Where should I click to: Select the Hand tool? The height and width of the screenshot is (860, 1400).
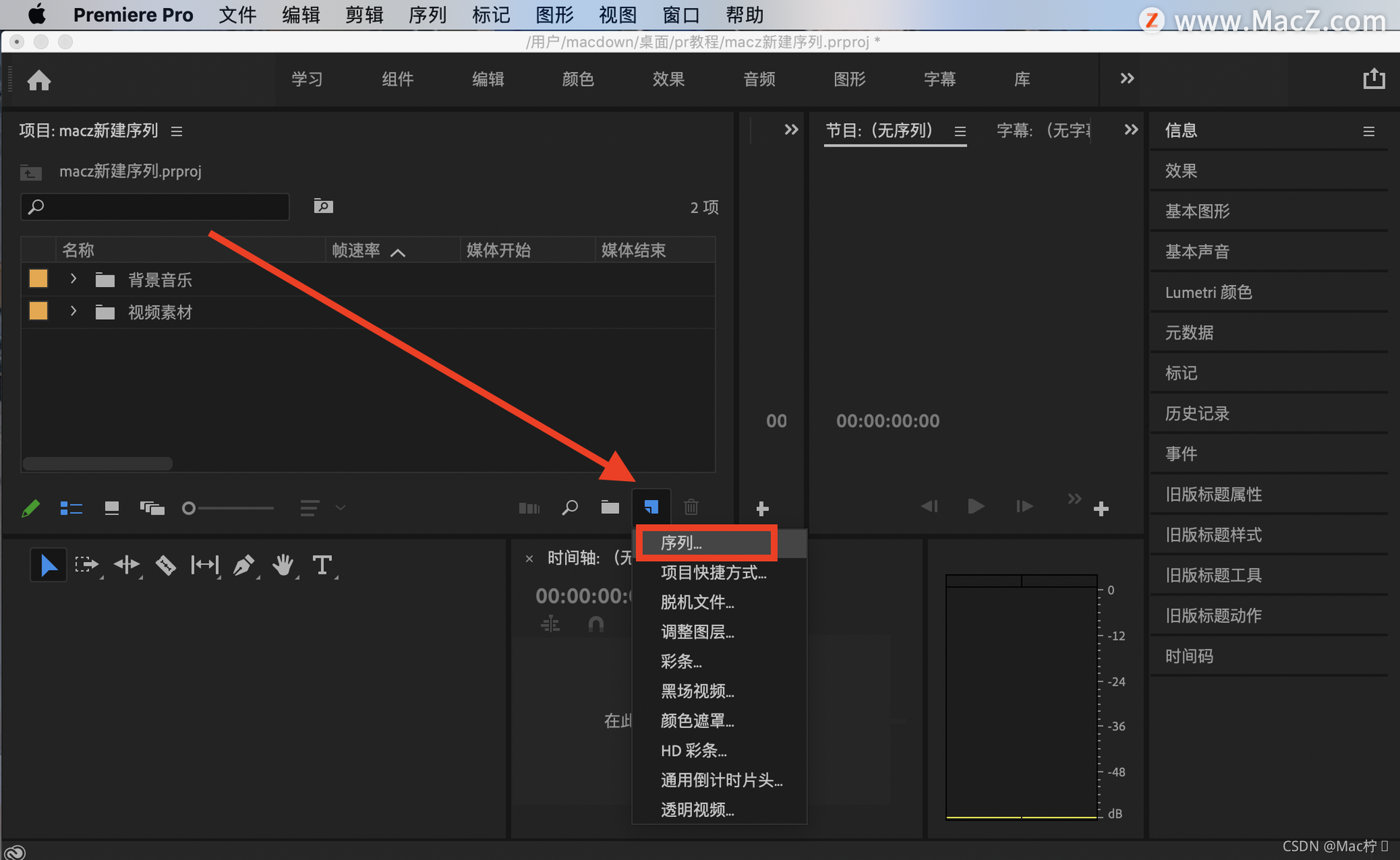coord(283,565)
